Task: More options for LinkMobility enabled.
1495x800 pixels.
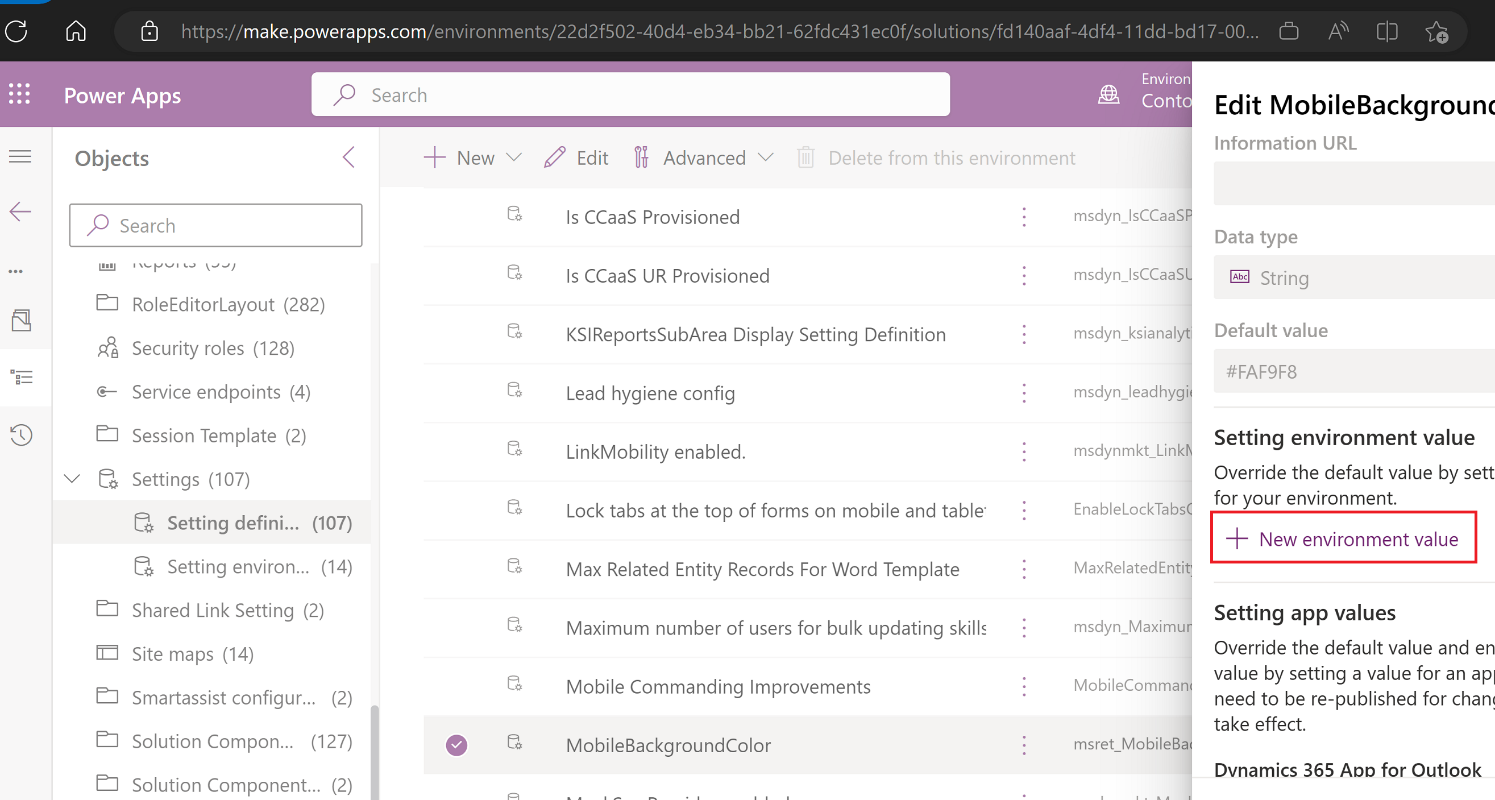Action: click(1024, 452)
